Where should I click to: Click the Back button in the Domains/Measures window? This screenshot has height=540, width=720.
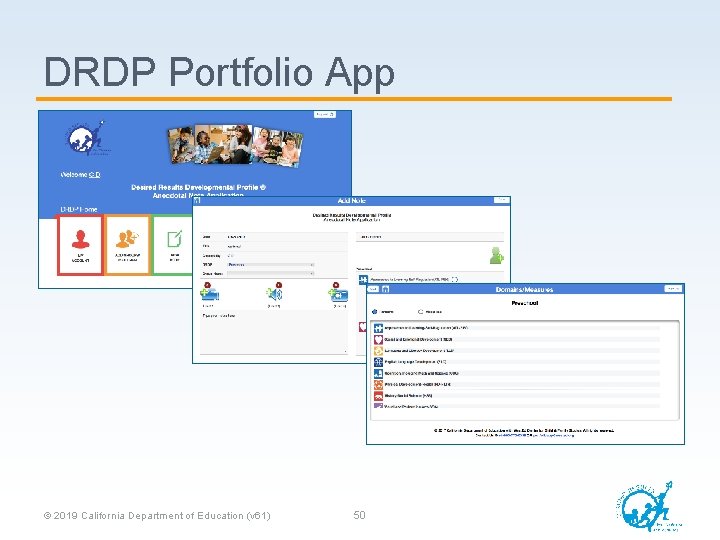click(x=373, y=289)
